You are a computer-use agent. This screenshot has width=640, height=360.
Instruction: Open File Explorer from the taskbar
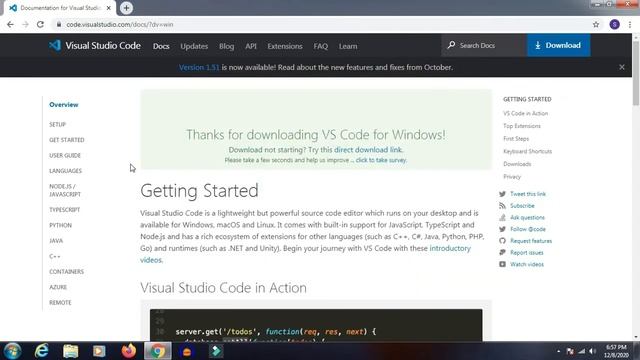coord(70,351)
